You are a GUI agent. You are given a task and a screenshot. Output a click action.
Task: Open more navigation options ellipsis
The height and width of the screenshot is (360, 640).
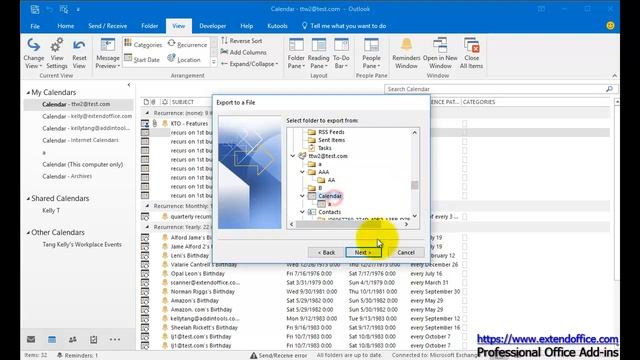(115, 339)
